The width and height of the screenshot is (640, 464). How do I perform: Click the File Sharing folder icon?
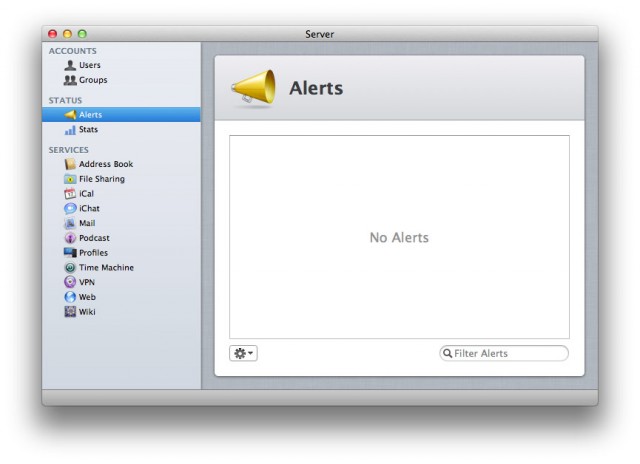[x=70, y=179]
